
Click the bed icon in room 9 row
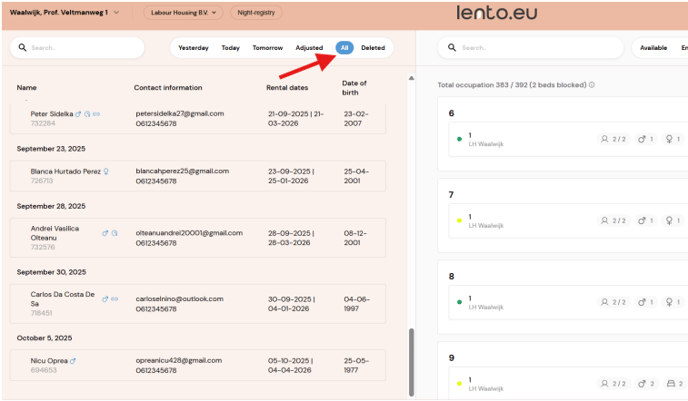(669, 383)
